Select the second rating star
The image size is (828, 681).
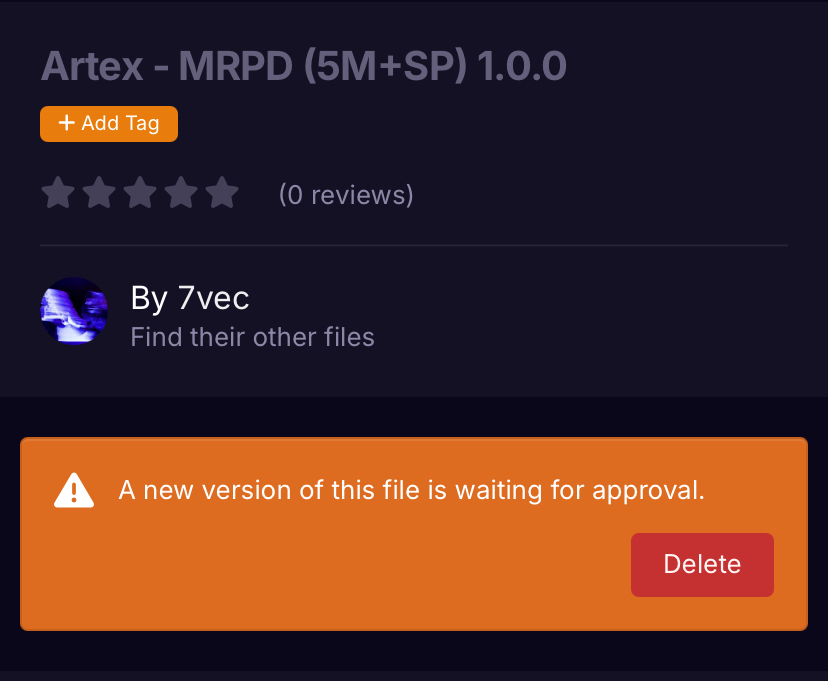coord(99,193)
